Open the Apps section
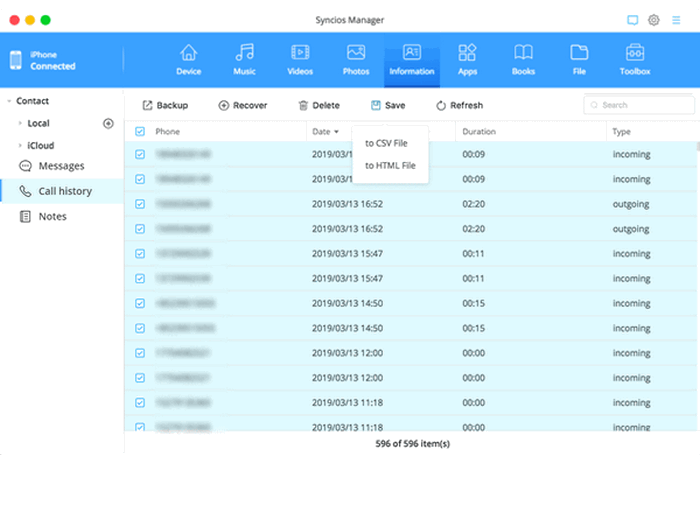This screenshot has width=700, height=506. point(467,60)
